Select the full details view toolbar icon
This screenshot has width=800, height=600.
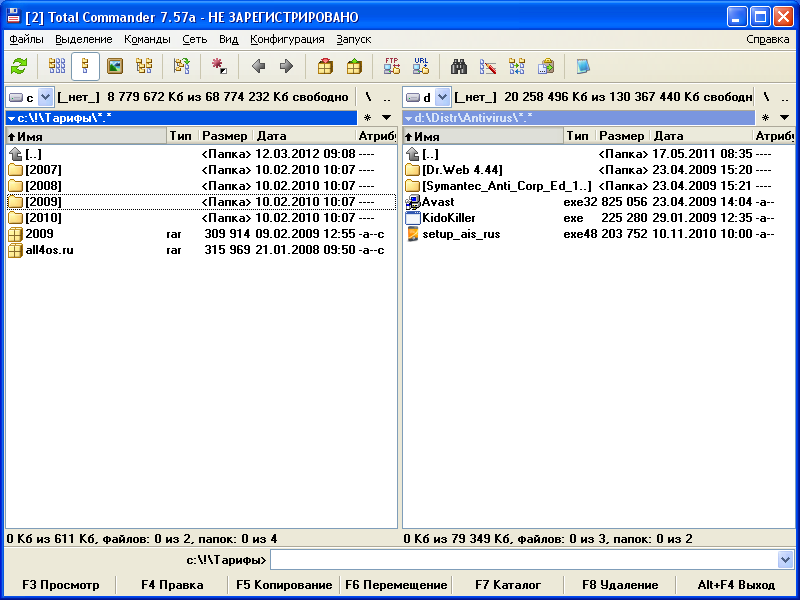coord(85,66)
